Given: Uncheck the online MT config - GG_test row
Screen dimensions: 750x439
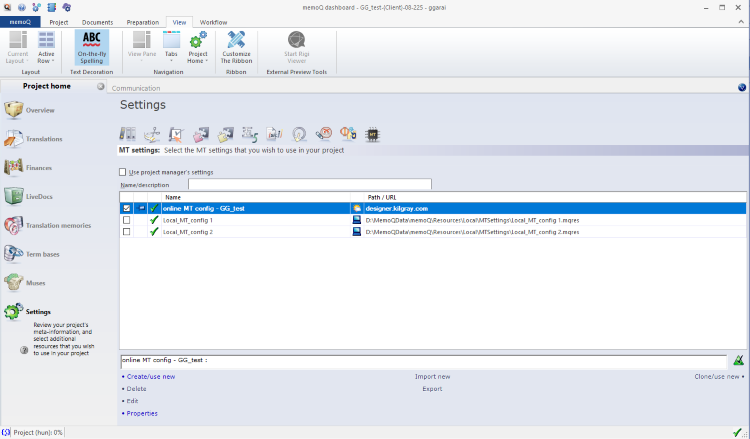Looking at the screenshot, I should [126, 208].
